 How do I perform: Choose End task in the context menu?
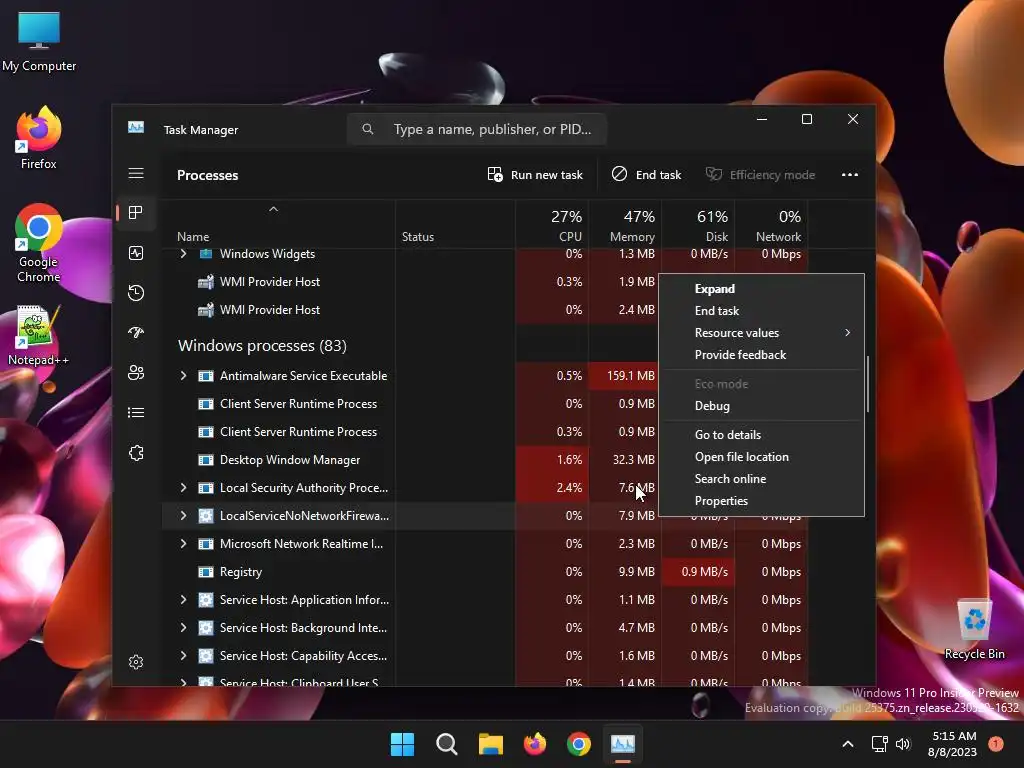(x=761, y=311)
